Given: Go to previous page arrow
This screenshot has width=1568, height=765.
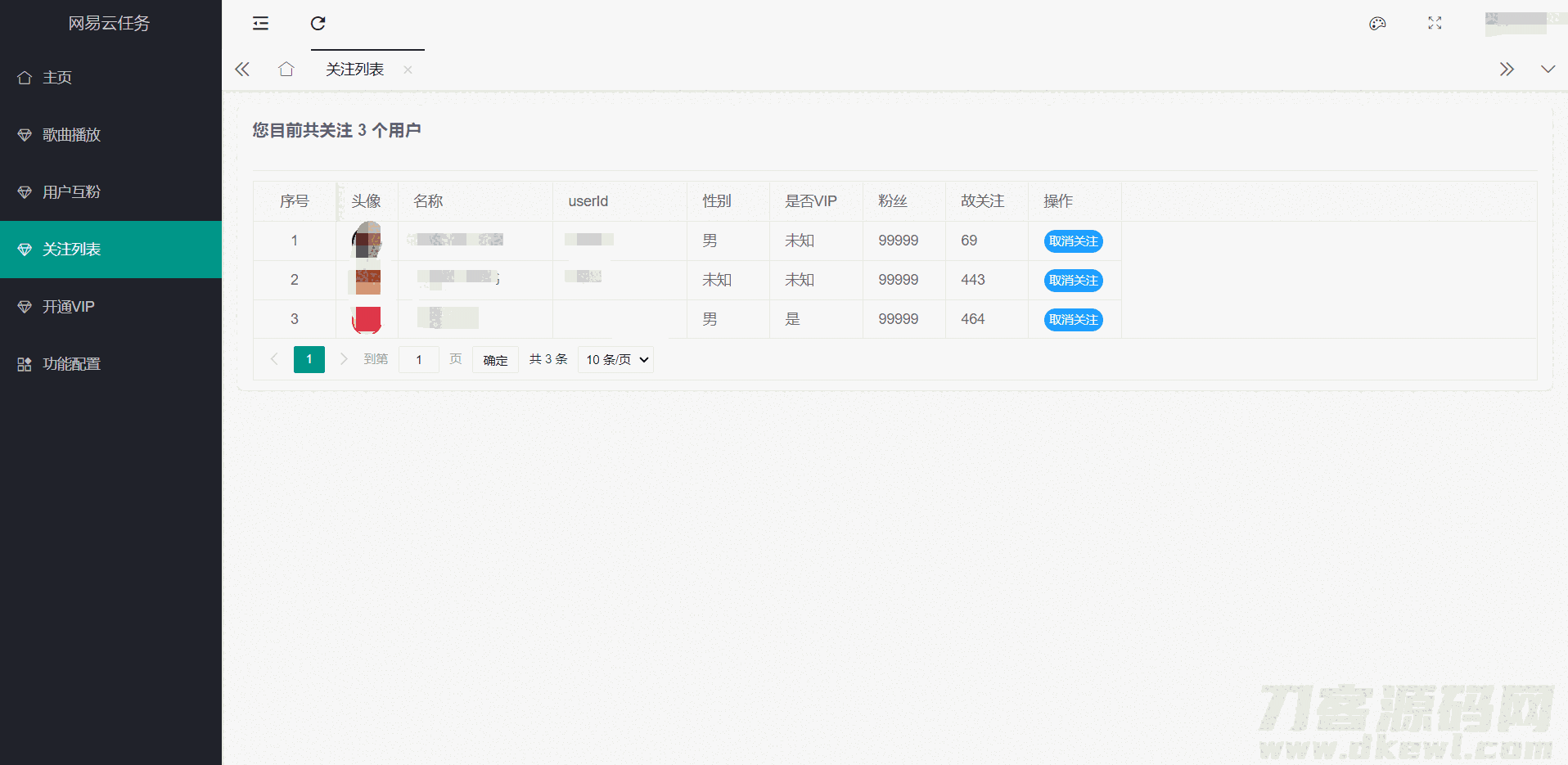Looking at the screenshot, I should [274, 359].
